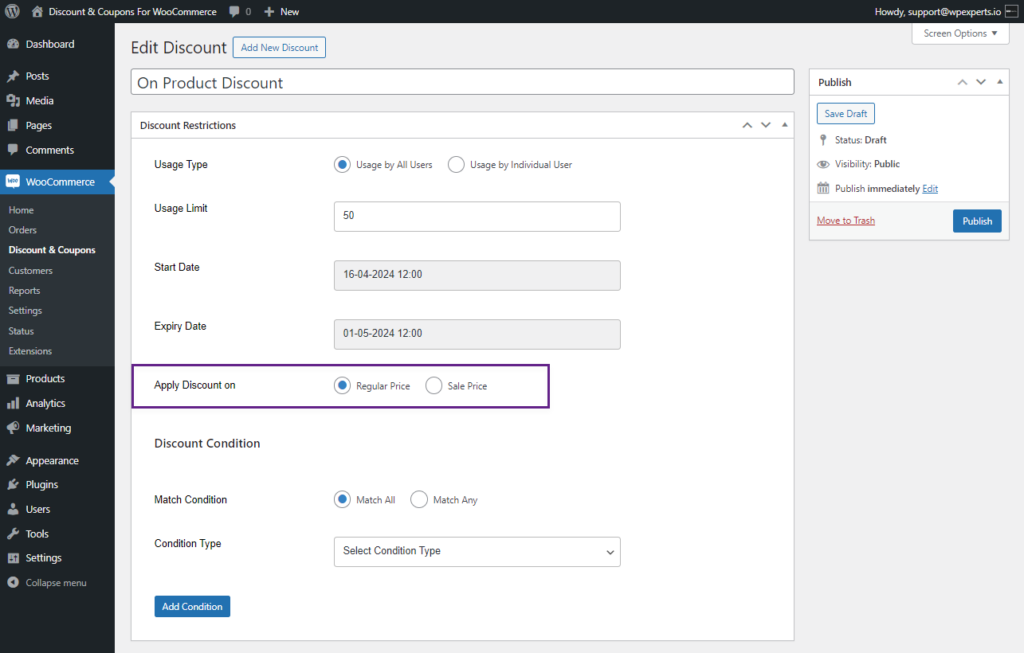Click the Move to Trash link
Screen dimensions: 1024x653
pos(846,221)
